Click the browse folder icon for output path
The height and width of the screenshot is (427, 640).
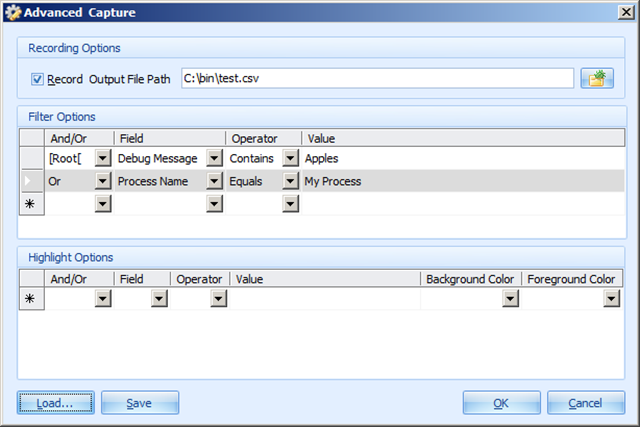pos(596,78)
